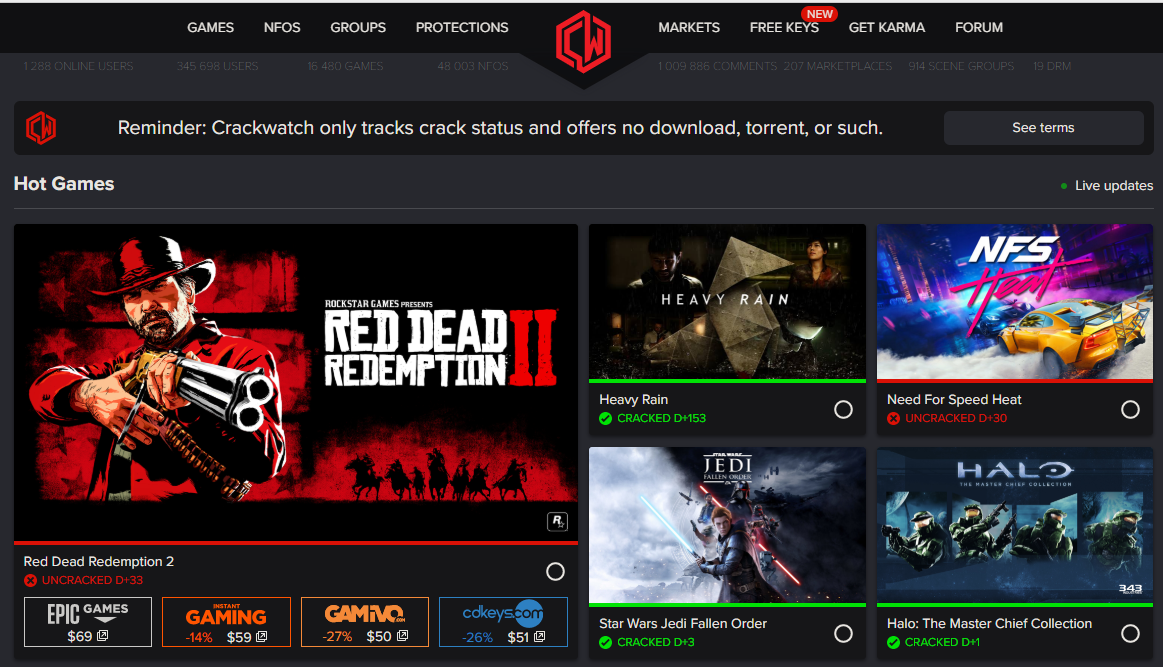The image size is (1163, 667).
Task: Click the UNCRACKED D+30 status text
Action: 956,418
